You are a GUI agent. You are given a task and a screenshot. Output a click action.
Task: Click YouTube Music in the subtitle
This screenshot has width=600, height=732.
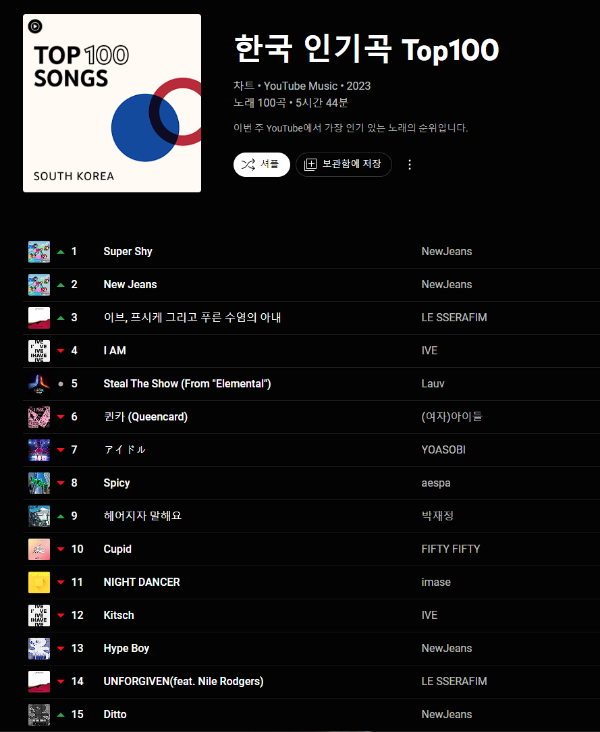pyautogui.click(x=301, y=86)
